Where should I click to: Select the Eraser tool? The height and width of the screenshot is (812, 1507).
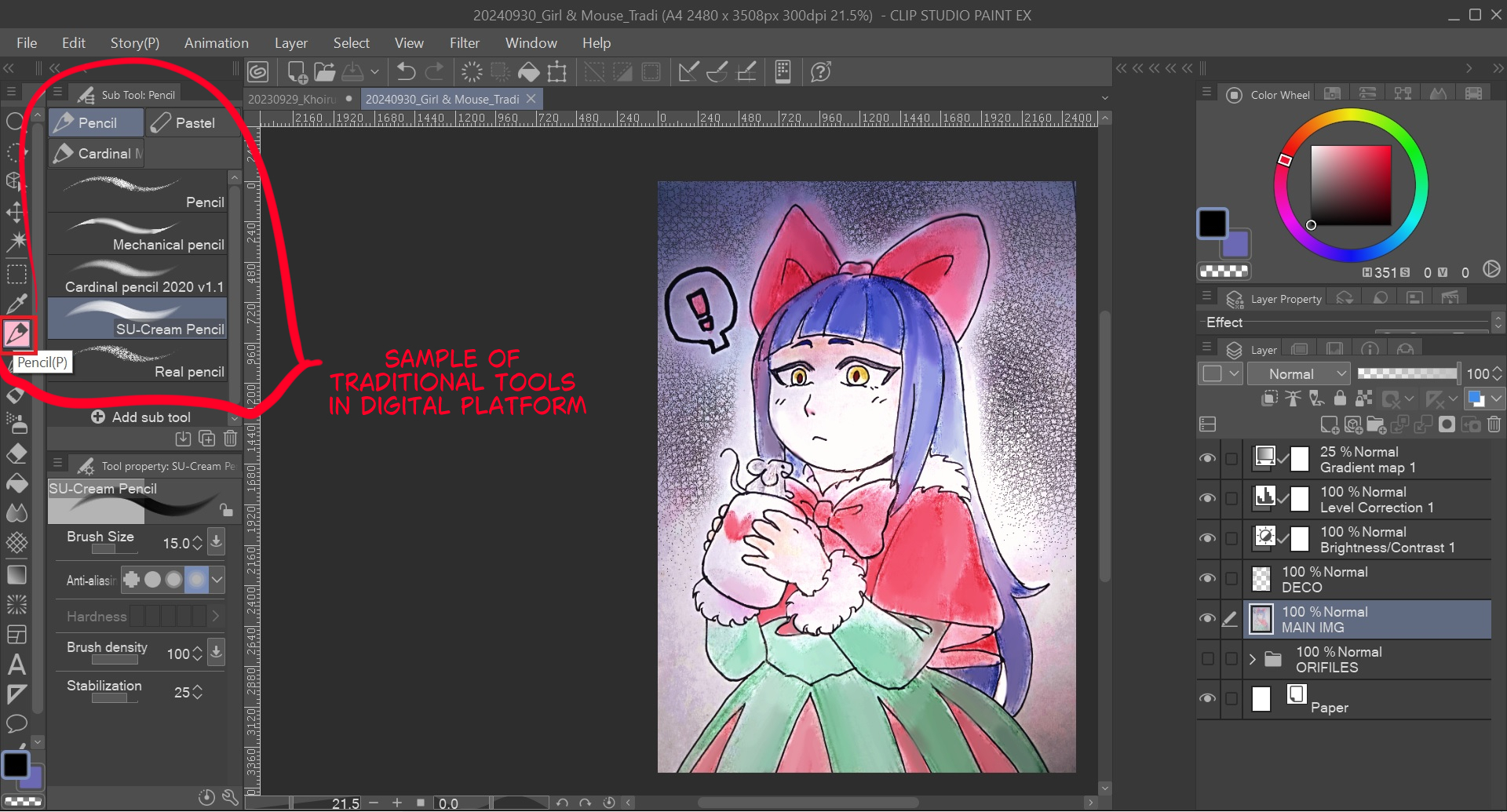pos(16,453)
